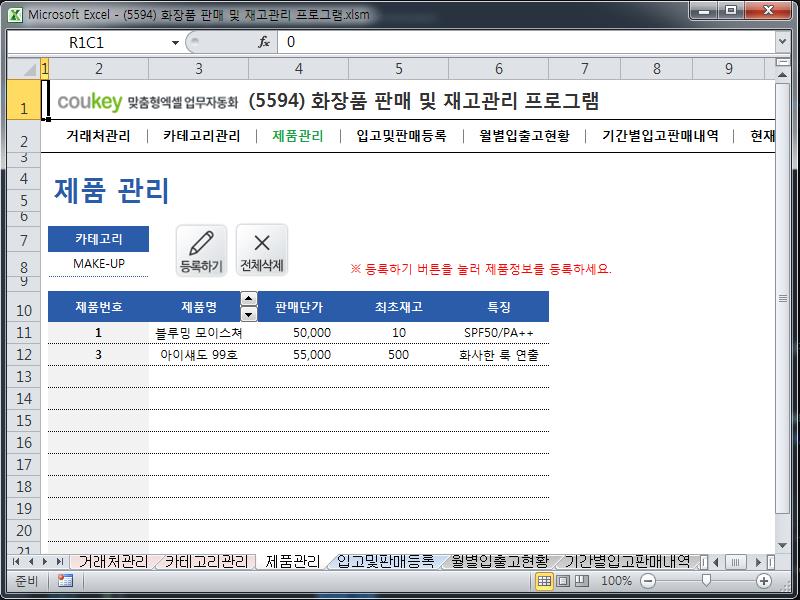Open the 기간별입고판매내역 navigation link

(x=660, y=136)
